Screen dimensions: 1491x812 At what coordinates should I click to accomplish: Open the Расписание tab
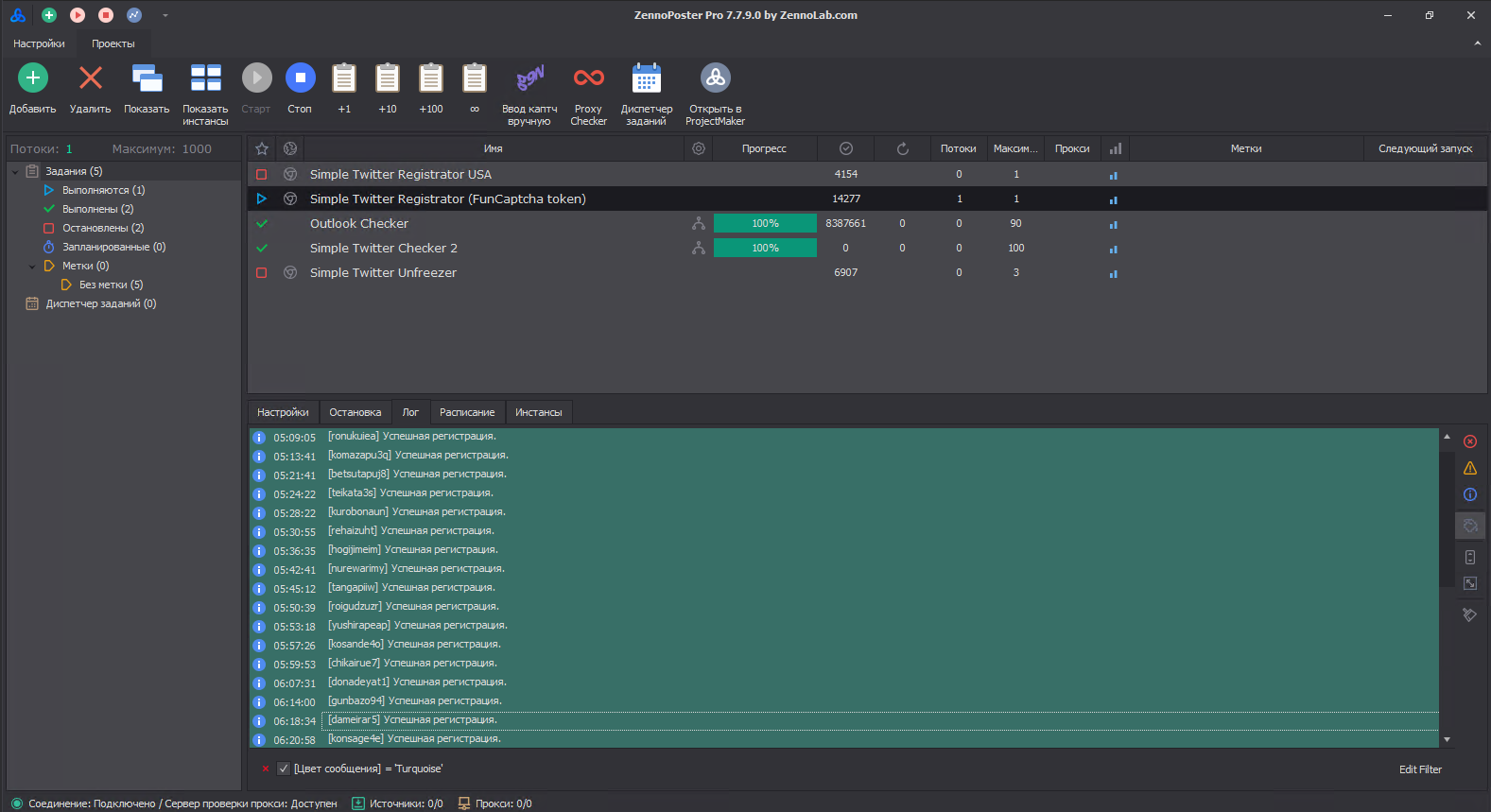467,412
